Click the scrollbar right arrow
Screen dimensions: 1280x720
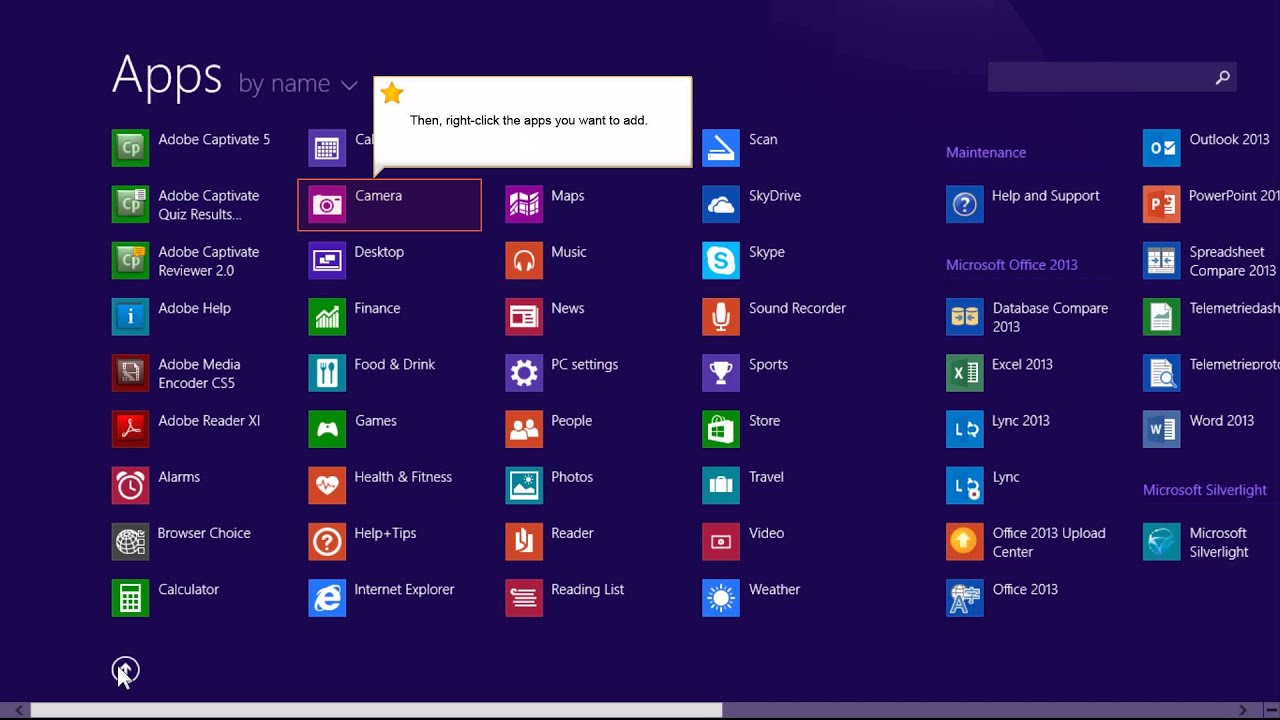pyautogui.click(x=1243, y=710)
